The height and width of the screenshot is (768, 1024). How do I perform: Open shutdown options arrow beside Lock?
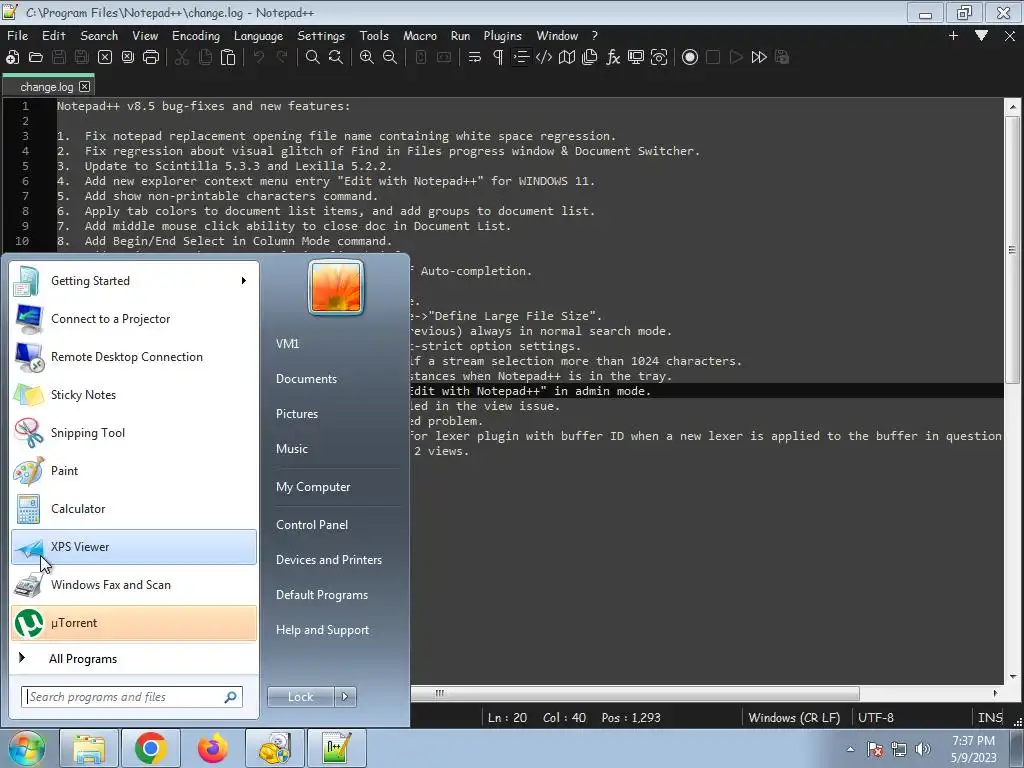345,697
